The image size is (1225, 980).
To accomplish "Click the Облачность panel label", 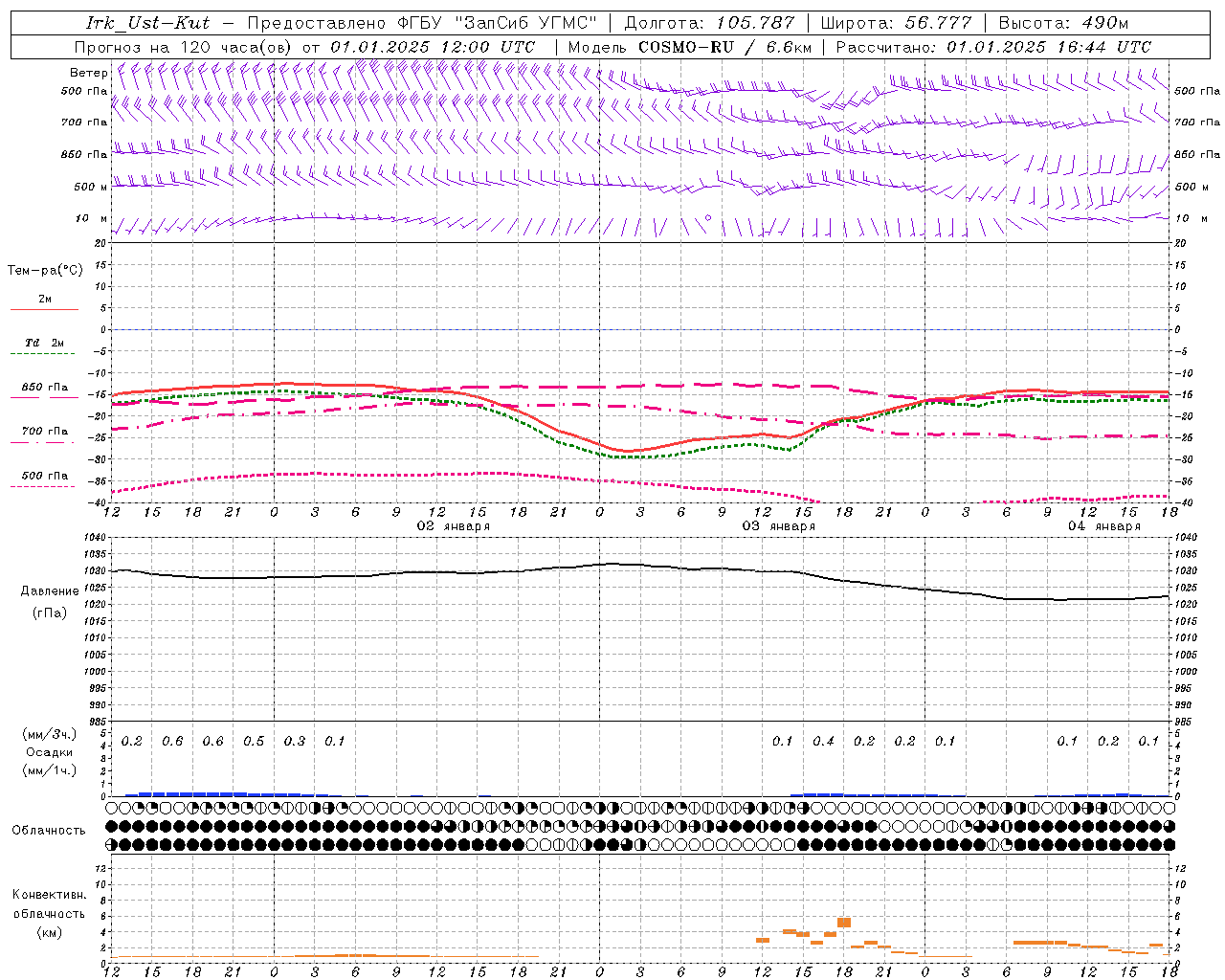I will click(49, 831).
